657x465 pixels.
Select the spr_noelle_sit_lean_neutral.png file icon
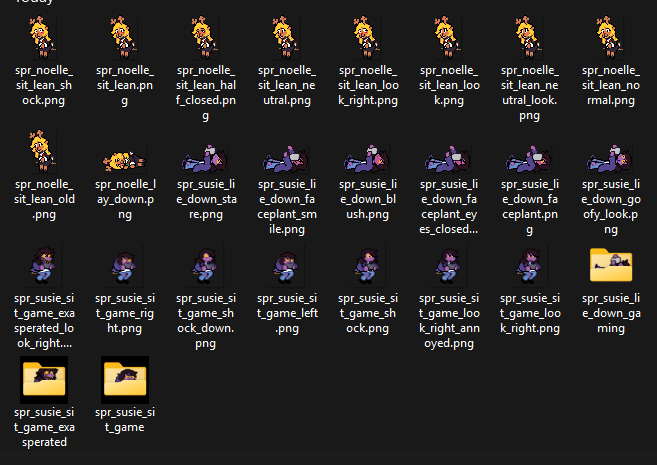[x=287, y=37]
